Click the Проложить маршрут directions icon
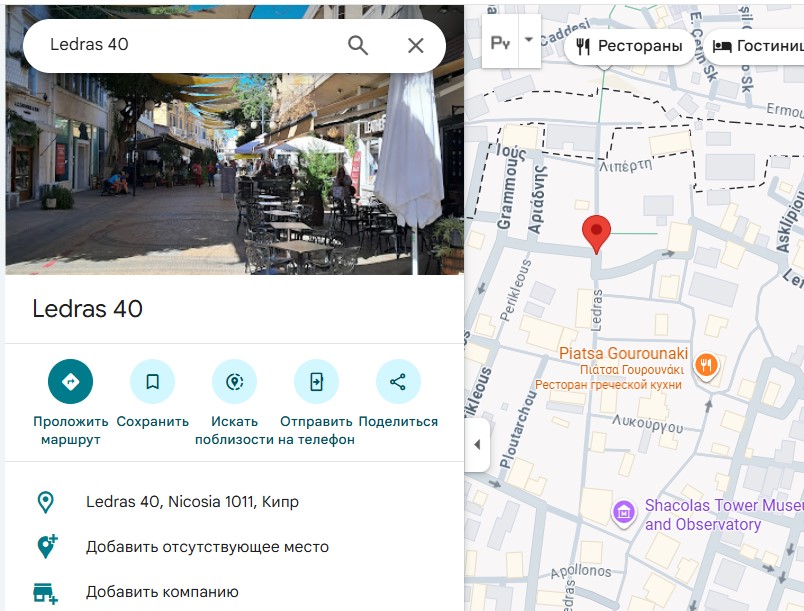Screen dimensions: 804x611 (x=70, y=381)
